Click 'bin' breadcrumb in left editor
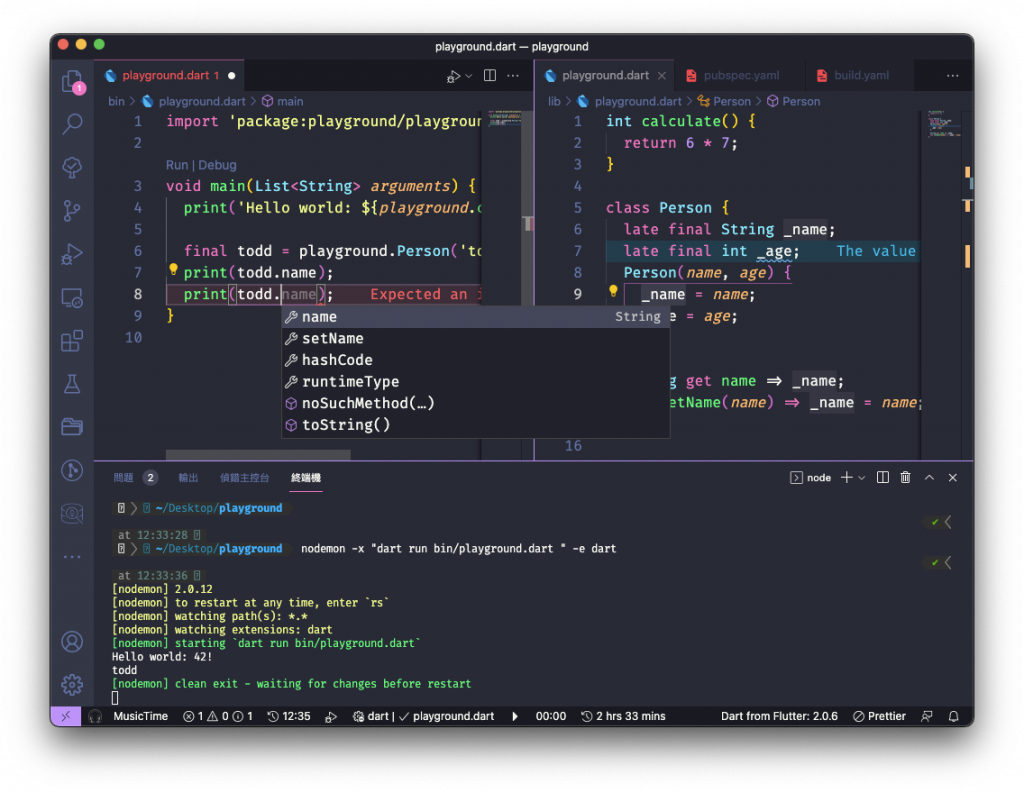The height and width of the screenshot is (793, 1024). 116,101
